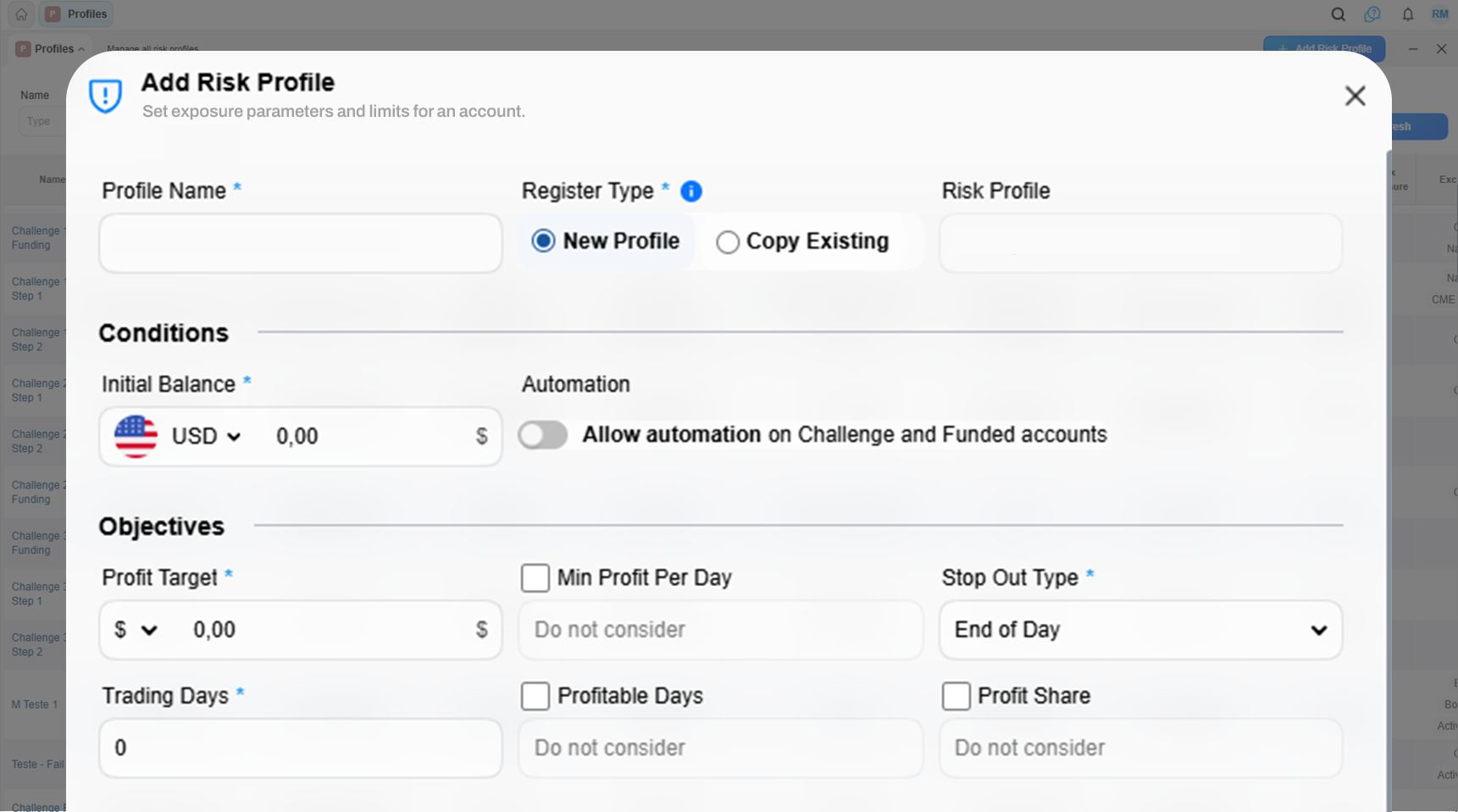Image resolution: width=1458 pixels, height=812 pixels.
Task: Expand the Stop Out Type dropdown
Action: 1140,630
